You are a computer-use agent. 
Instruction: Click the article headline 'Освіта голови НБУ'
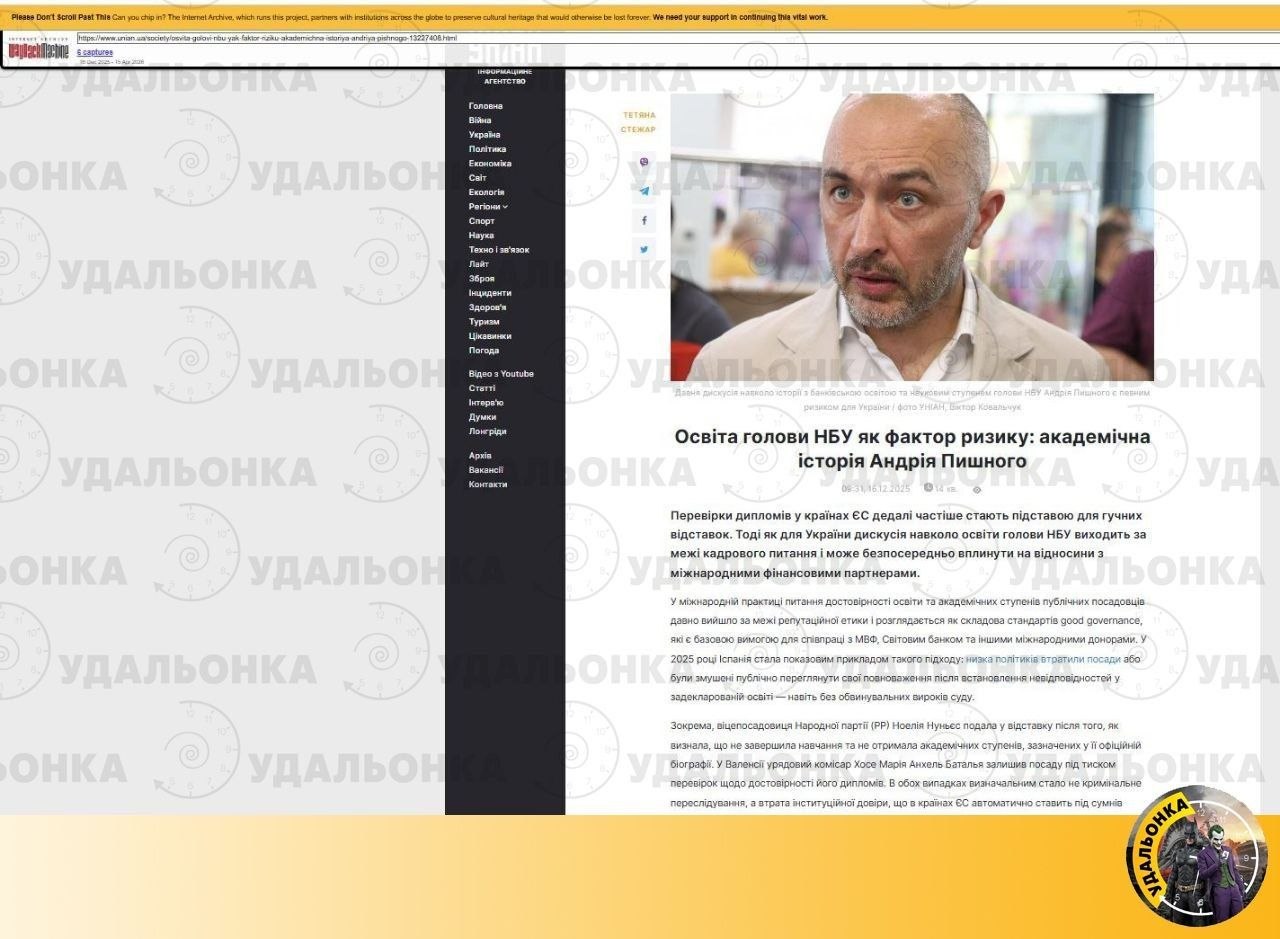912,449
